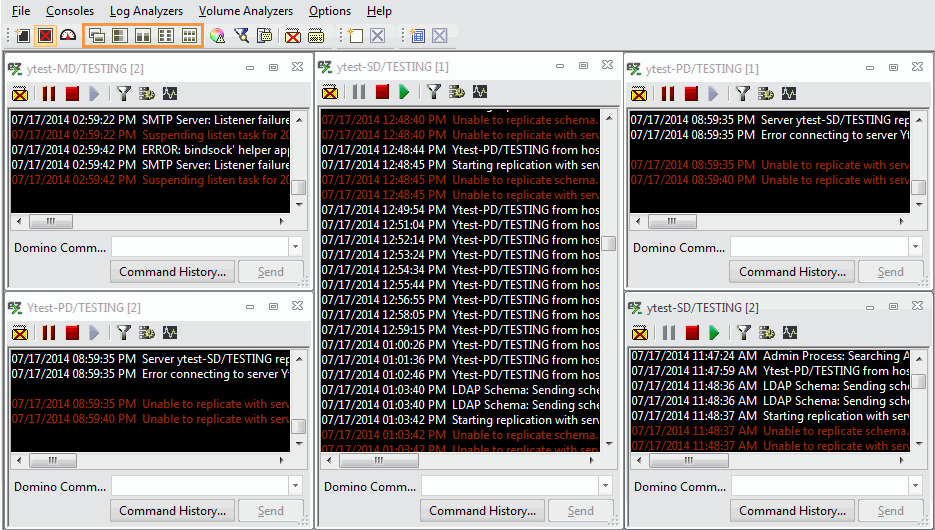
Task: Choose the grid tile layout icon
Action: (x=189, y=36)
